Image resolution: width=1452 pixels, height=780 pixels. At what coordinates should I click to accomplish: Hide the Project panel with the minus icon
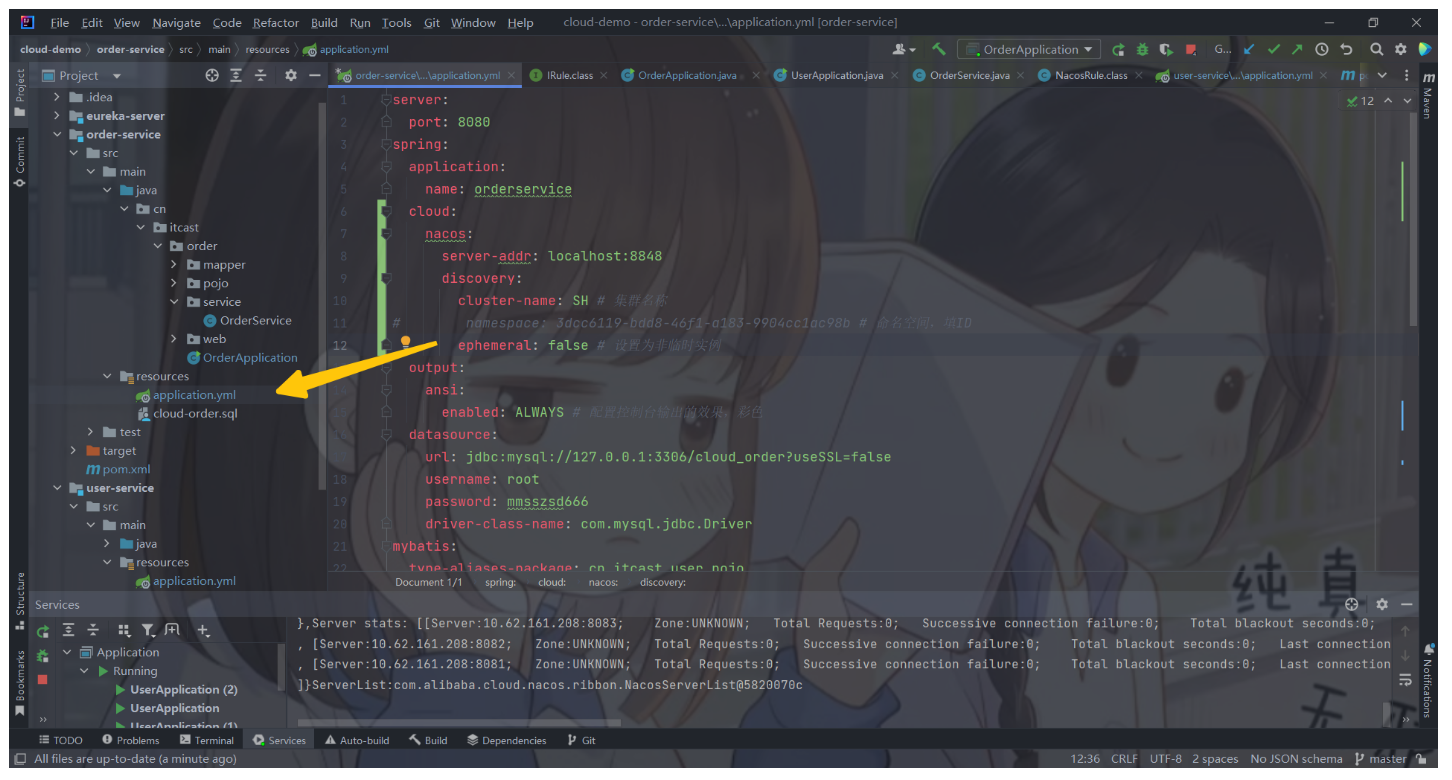click(x=315, y=75)
